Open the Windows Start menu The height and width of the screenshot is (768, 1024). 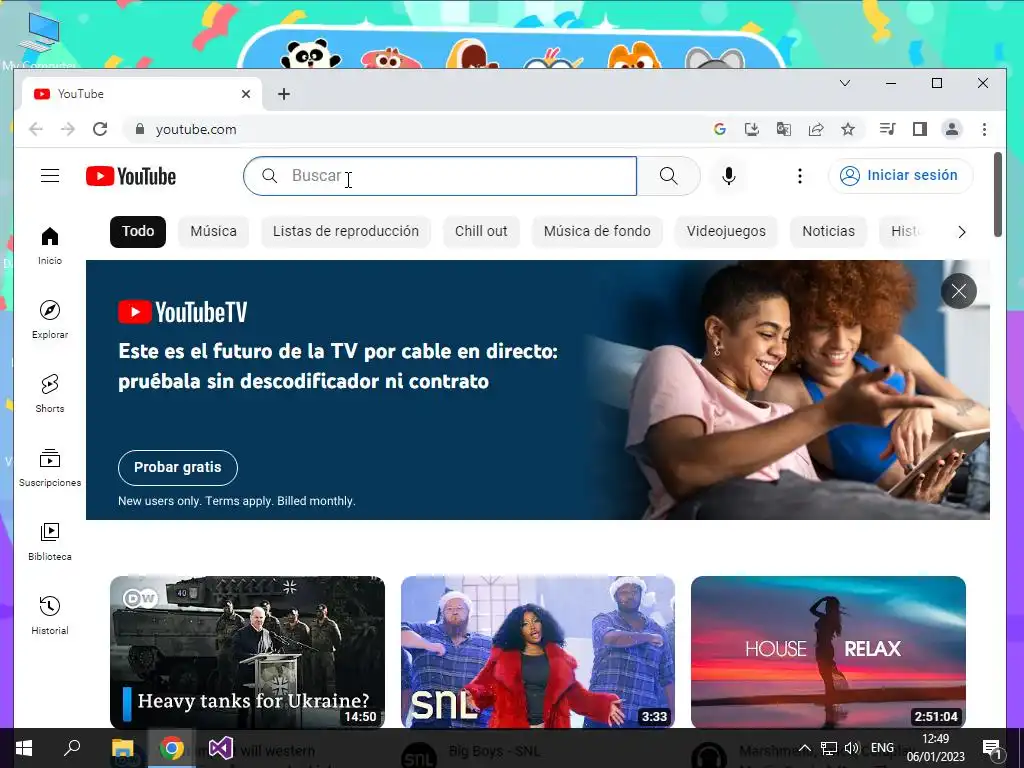(x=24, y=748)
